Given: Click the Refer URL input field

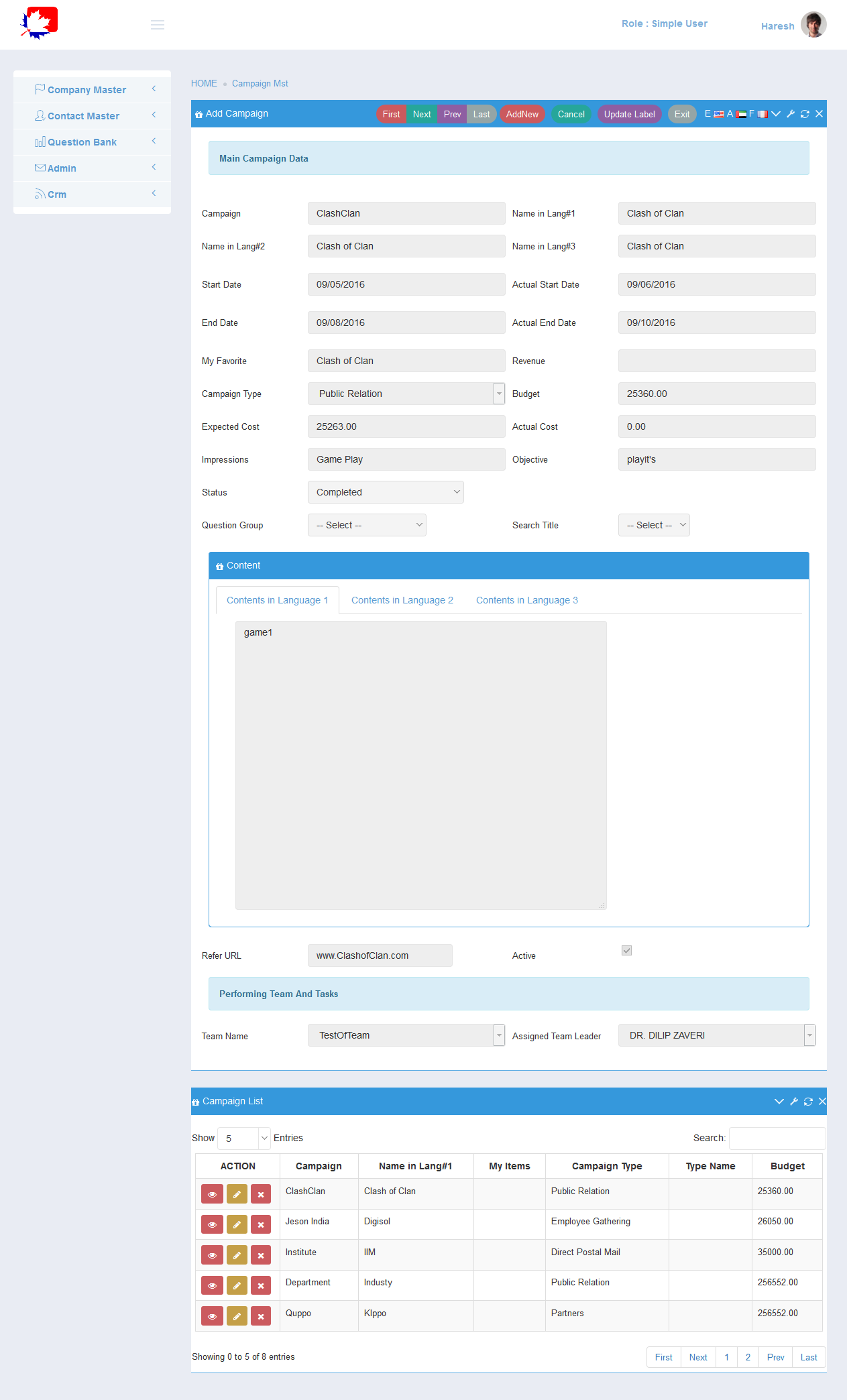Looking at the screenshot, I should (x=380, y=955).
